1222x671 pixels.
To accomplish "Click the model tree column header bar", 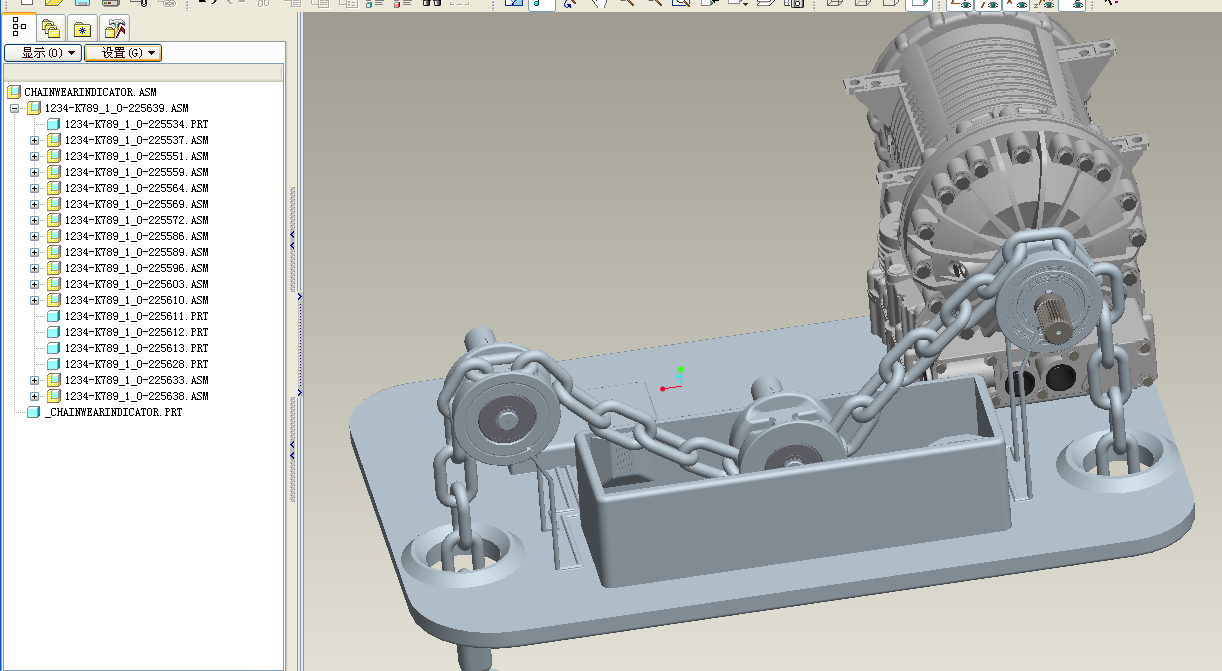I will tap(143, 73).
